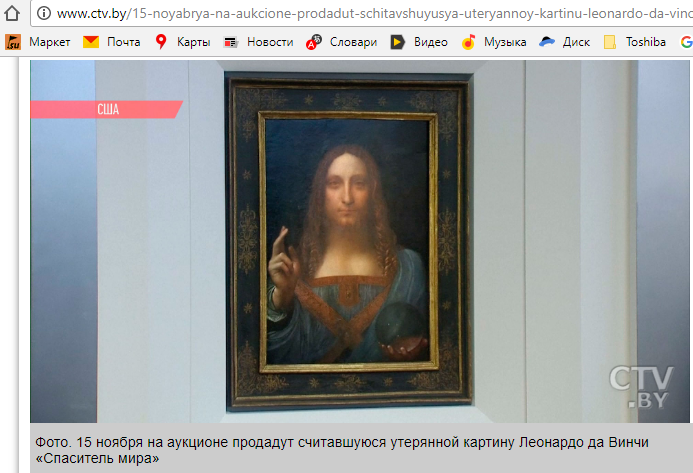Select the www.ctv.by address bar URL
This screenshot has height=473, width=693.
375,14
